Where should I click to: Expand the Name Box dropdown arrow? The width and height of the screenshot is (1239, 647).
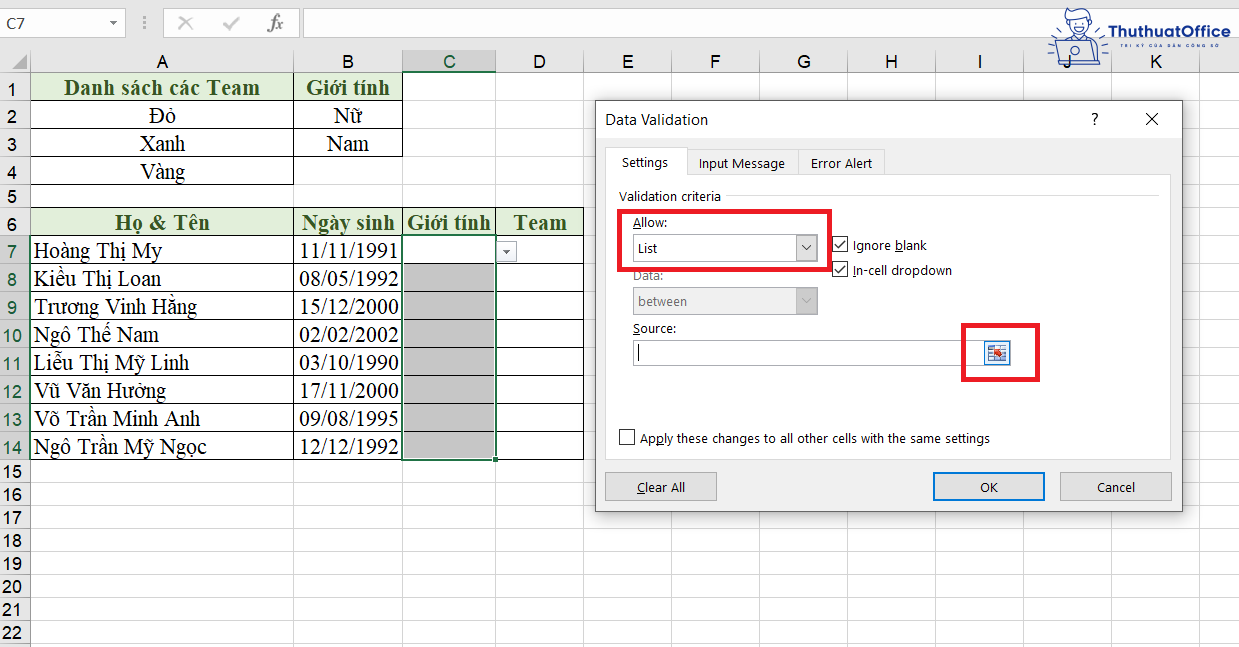click(x=113, y=22)
